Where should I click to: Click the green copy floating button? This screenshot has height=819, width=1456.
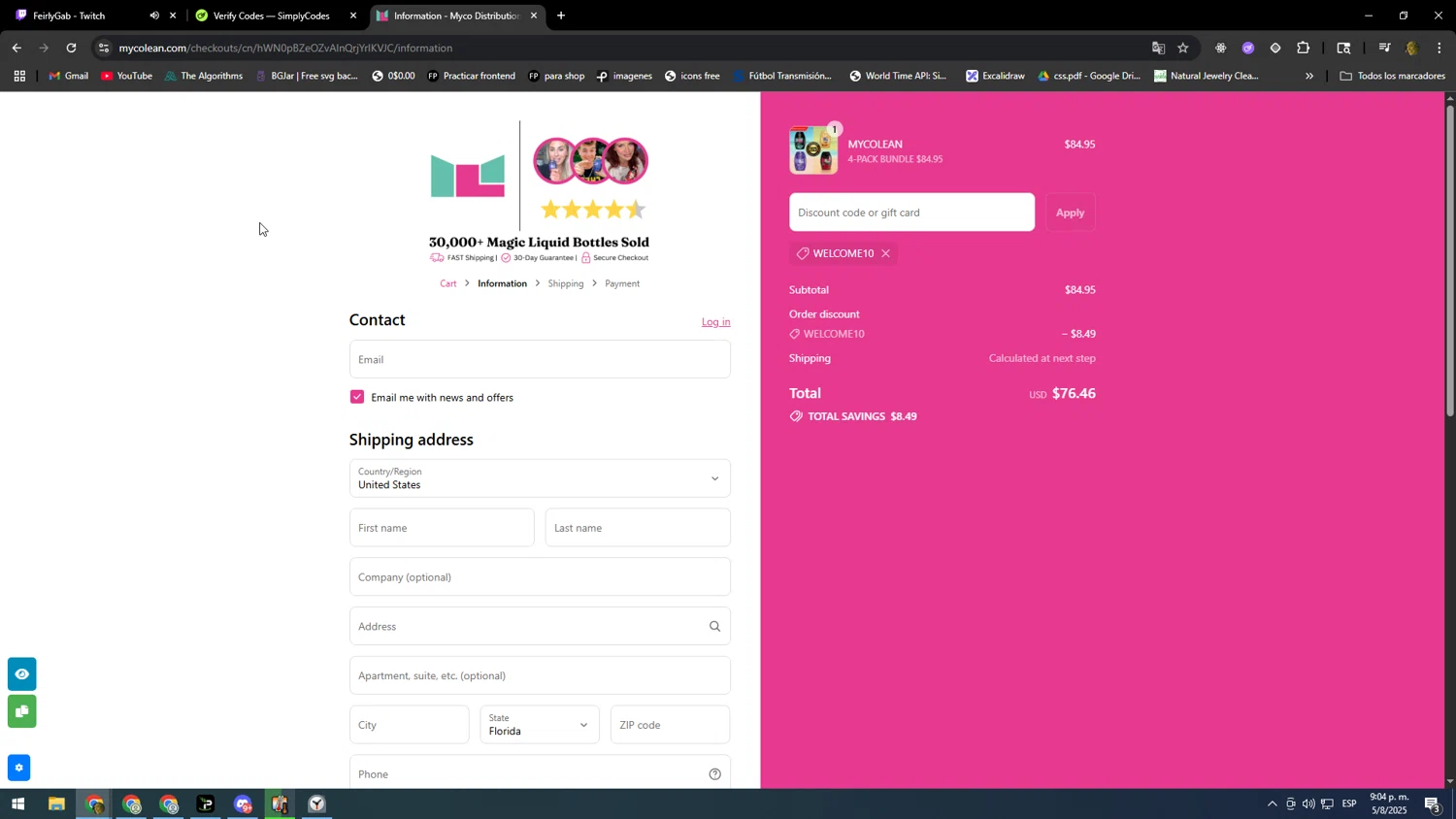21,712
